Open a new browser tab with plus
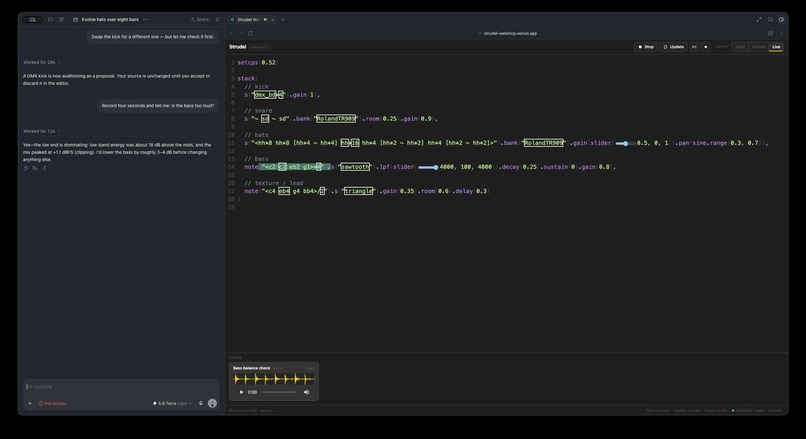 tap(283, 20)
